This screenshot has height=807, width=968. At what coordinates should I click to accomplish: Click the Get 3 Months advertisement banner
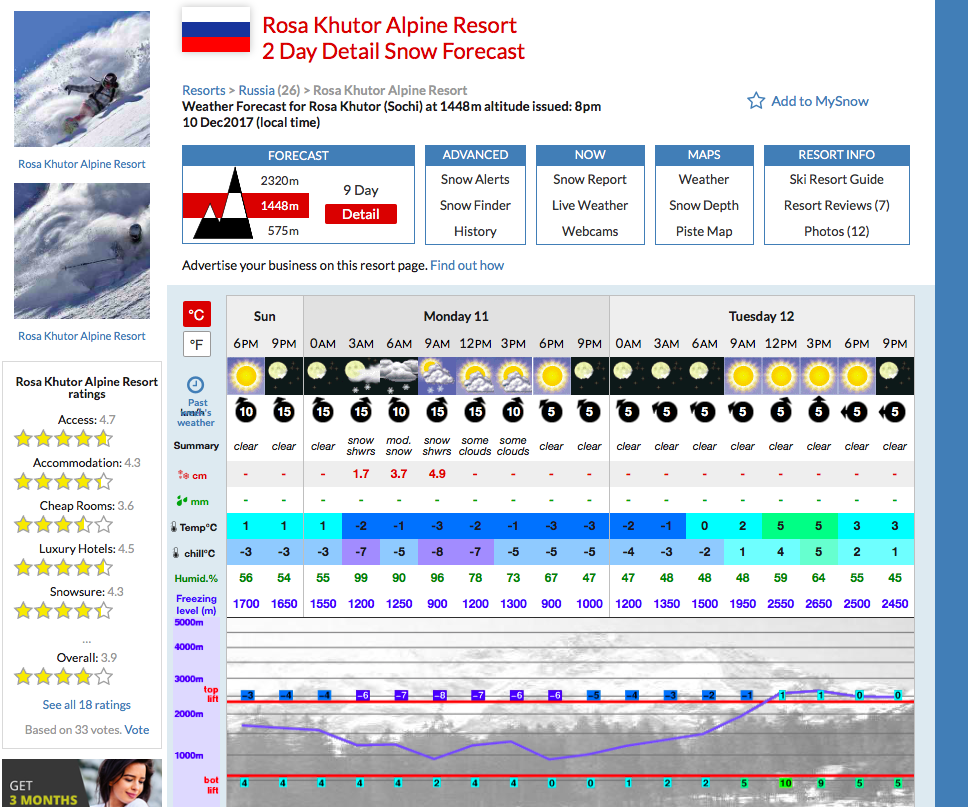82,783
